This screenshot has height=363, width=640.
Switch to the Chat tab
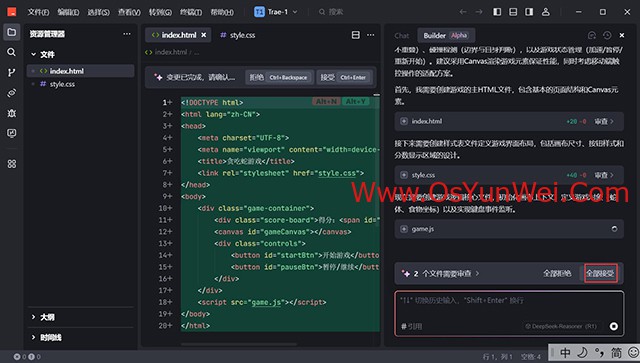click(402, 36)
